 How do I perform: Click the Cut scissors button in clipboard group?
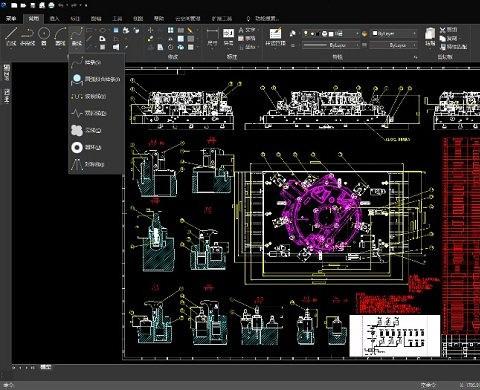tap(448, 30)
